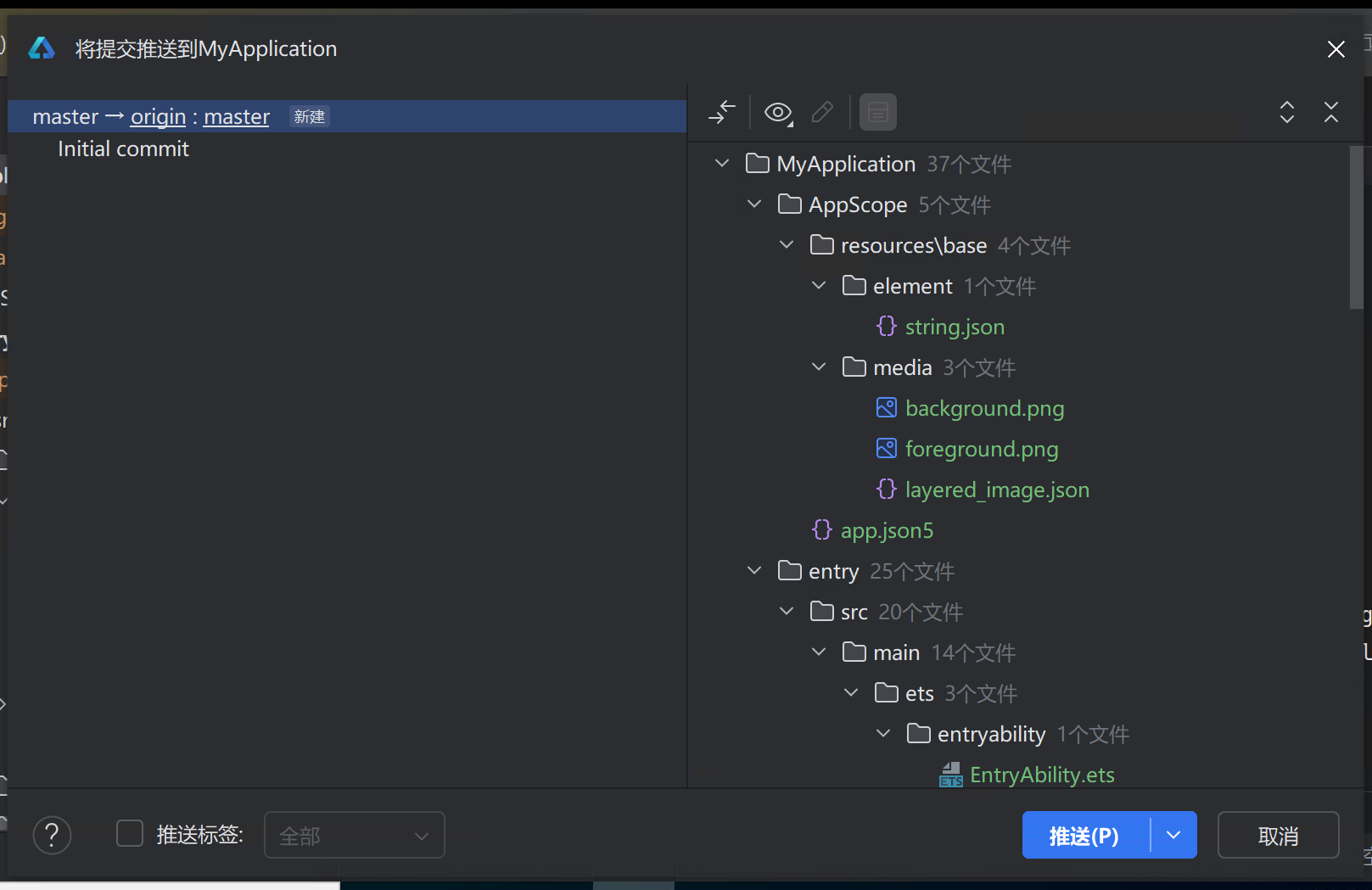Screen dimensions: 1372x890
Task: Click the MyApplication folder icon
Action: click(758, 163)
